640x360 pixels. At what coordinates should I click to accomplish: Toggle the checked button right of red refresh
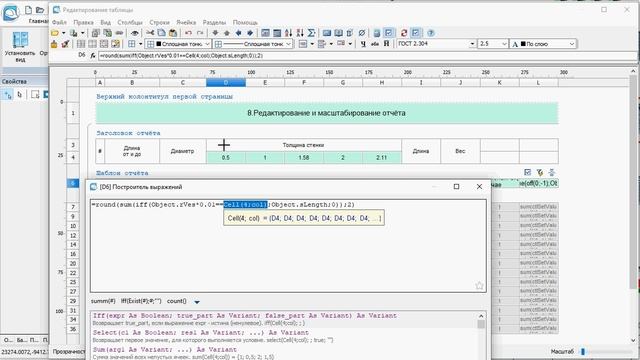tap(416, 33)
